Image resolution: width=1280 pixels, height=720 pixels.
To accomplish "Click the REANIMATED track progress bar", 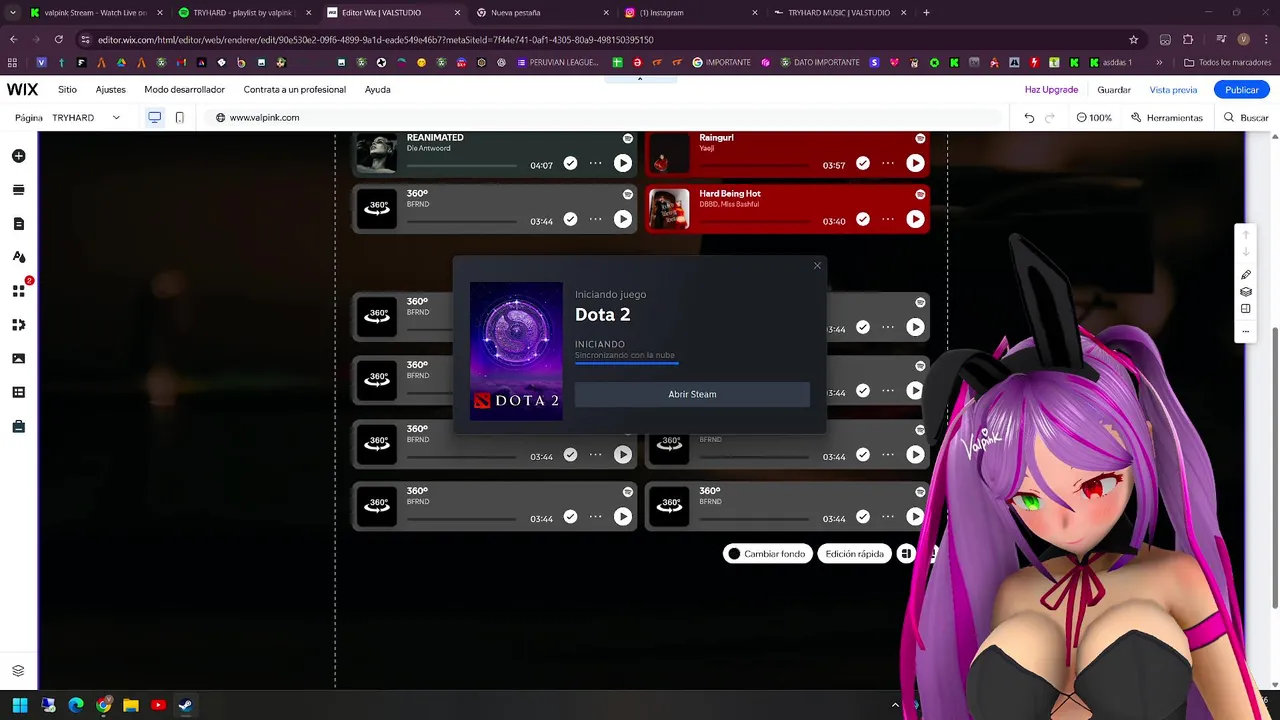I will (x=461, y=165).
